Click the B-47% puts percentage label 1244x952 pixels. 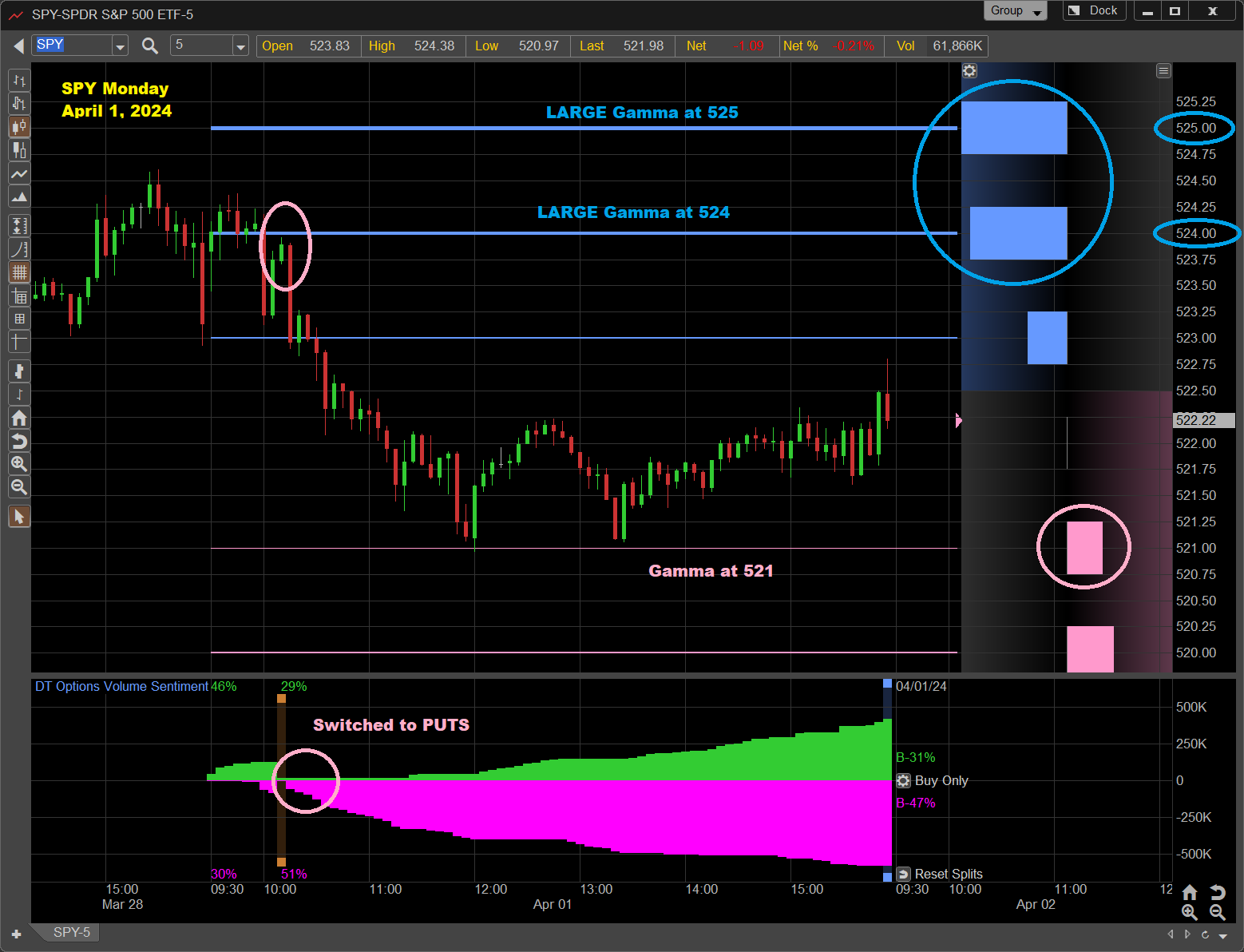click(x=915, y=803)
